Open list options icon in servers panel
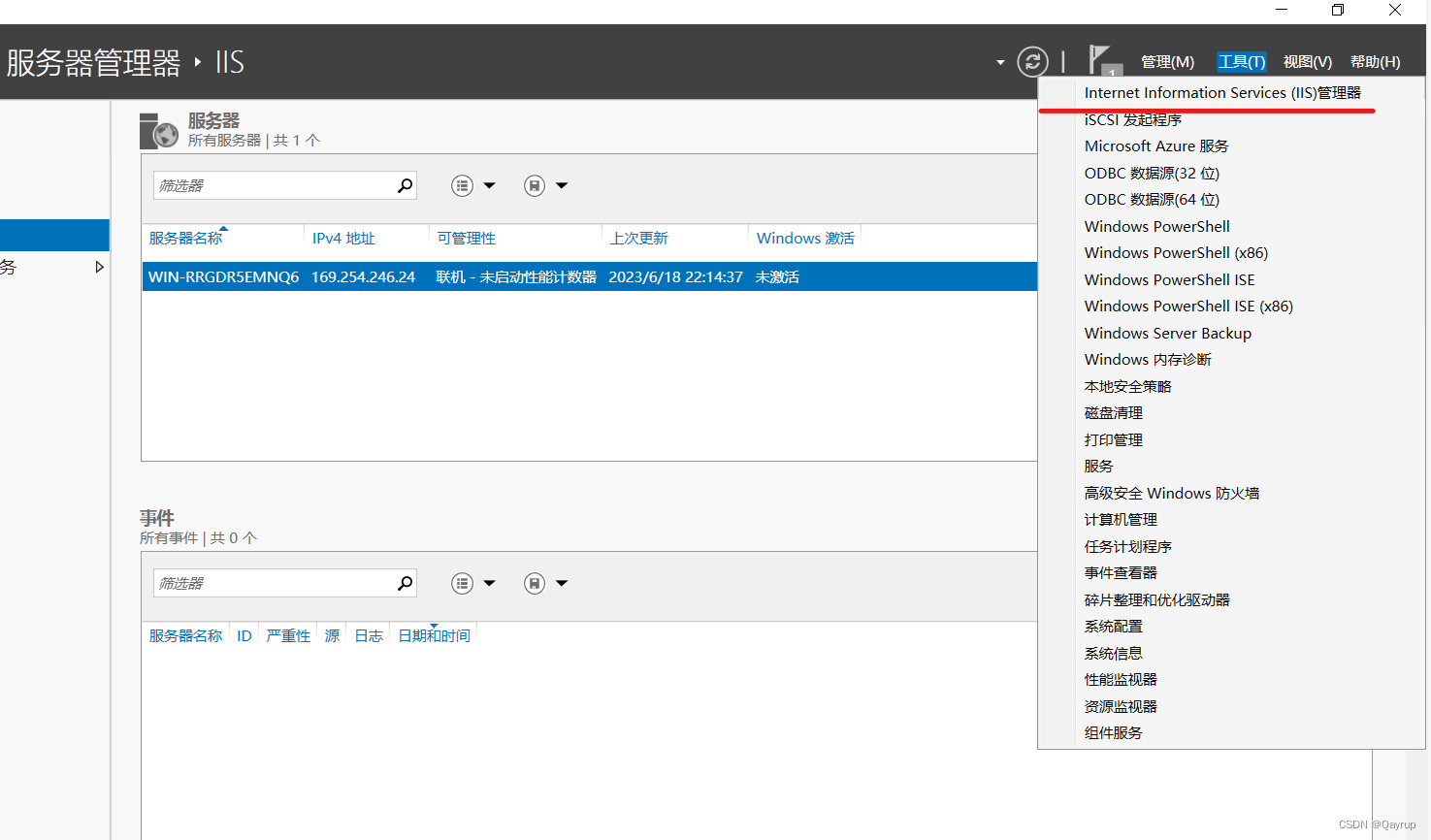 463,185
